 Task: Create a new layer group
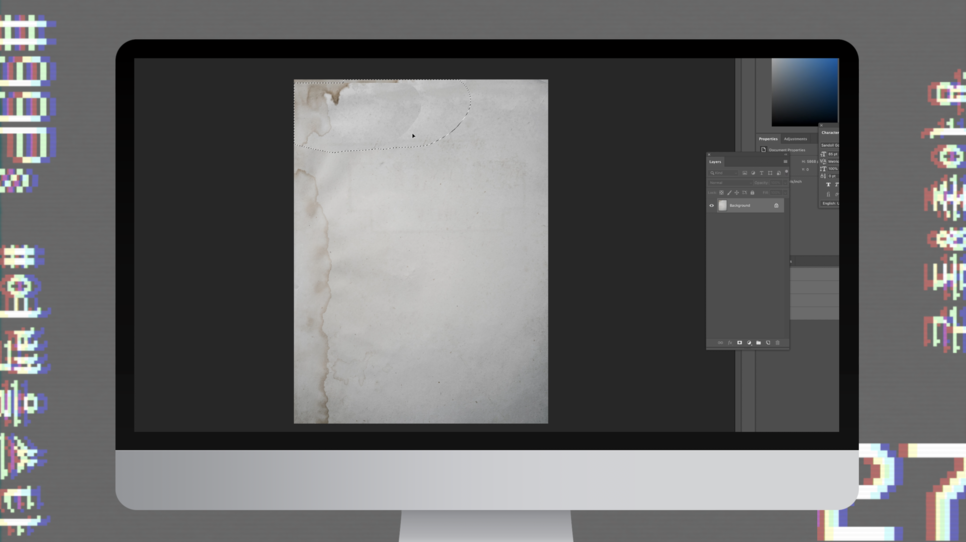758,342
